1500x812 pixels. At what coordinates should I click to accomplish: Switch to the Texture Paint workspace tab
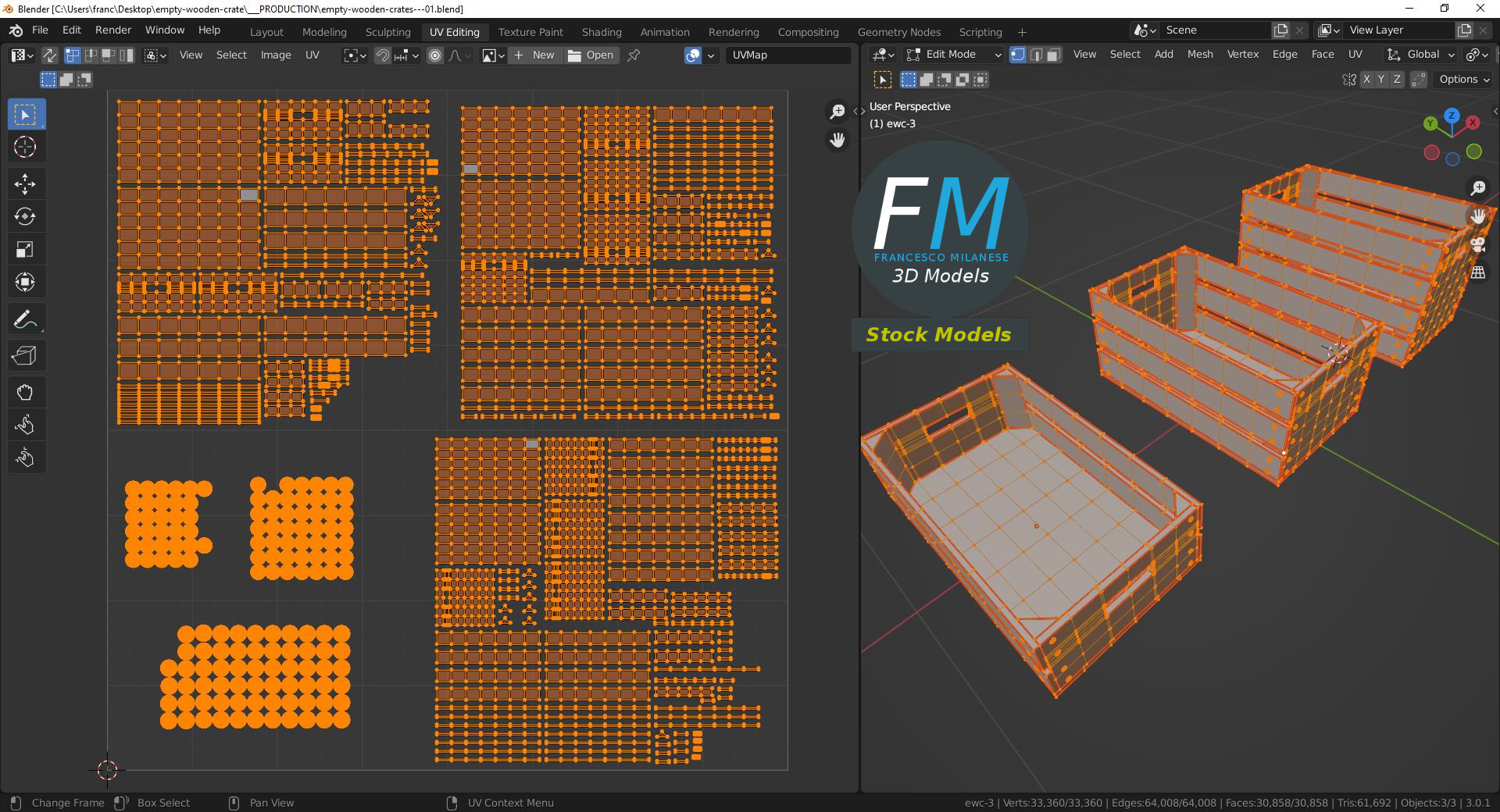pos(530,32)
